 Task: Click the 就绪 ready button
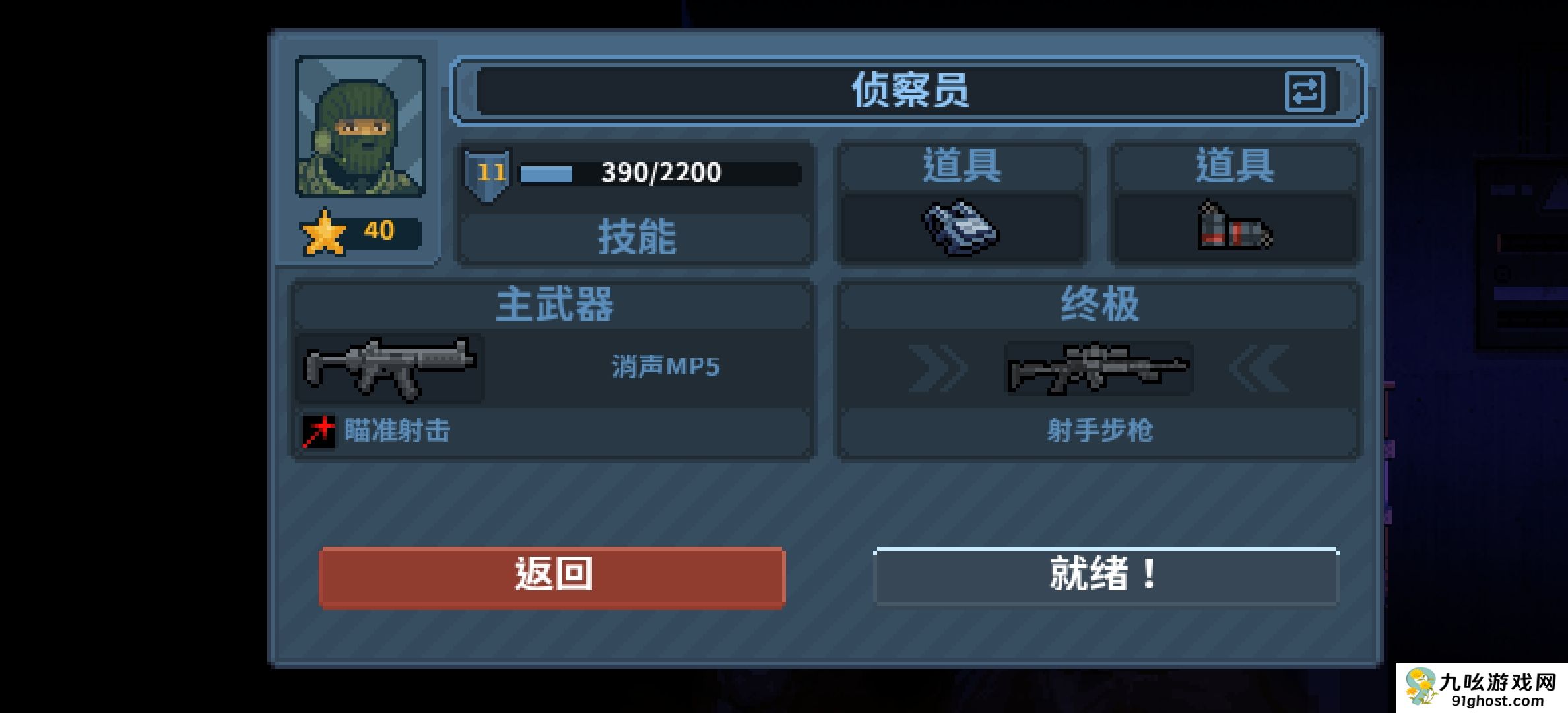[x=1106, y=575]
